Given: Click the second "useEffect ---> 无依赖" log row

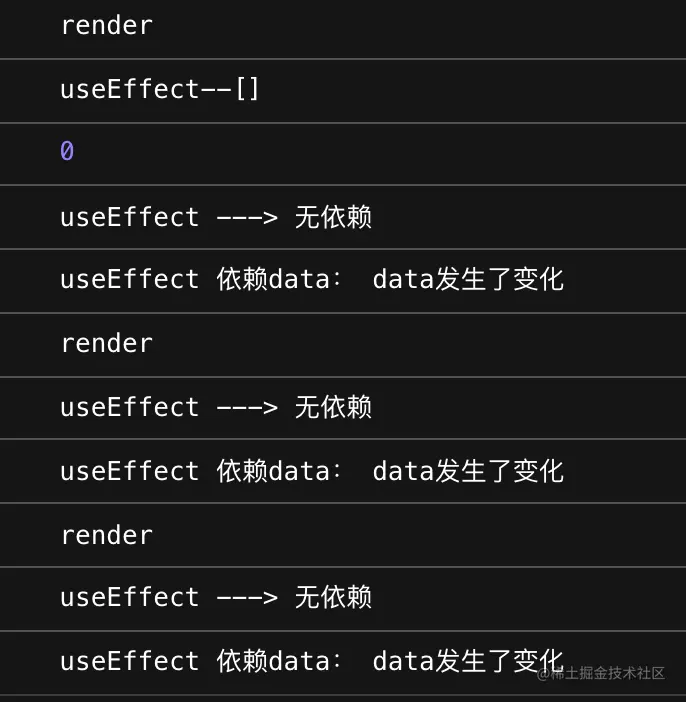Looking at the screenshot, I should tap(216, 407).
